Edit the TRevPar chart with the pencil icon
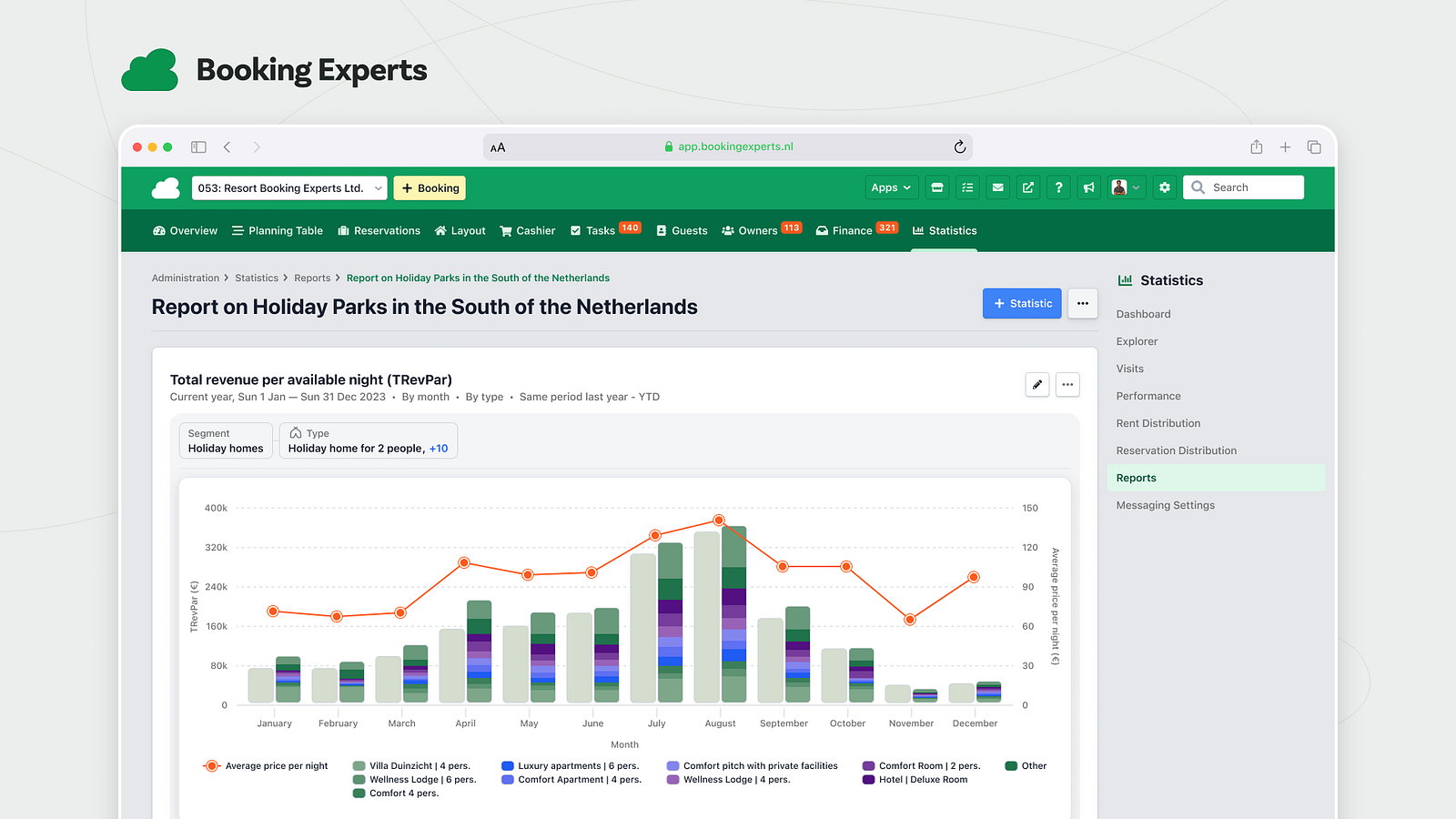 pyautogui.click(x=1037, y=385)
